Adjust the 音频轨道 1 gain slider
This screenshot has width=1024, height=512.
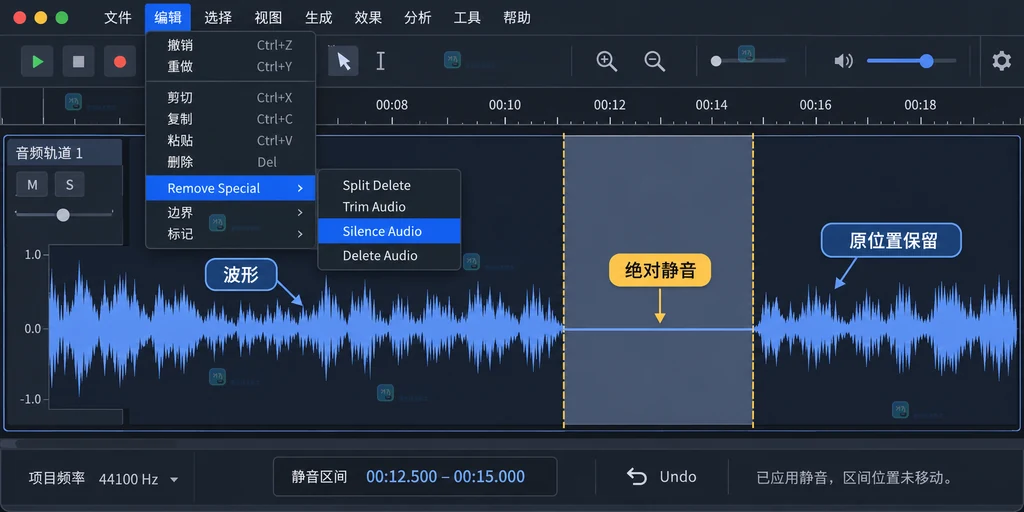click(x=63, y=214)
